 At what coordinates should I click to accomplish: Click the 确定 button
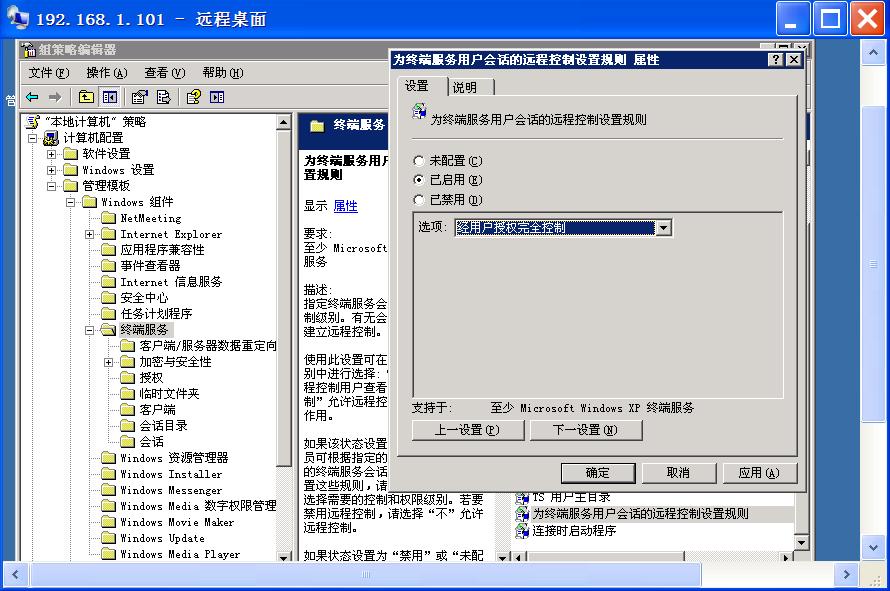[x=598, y=472]
